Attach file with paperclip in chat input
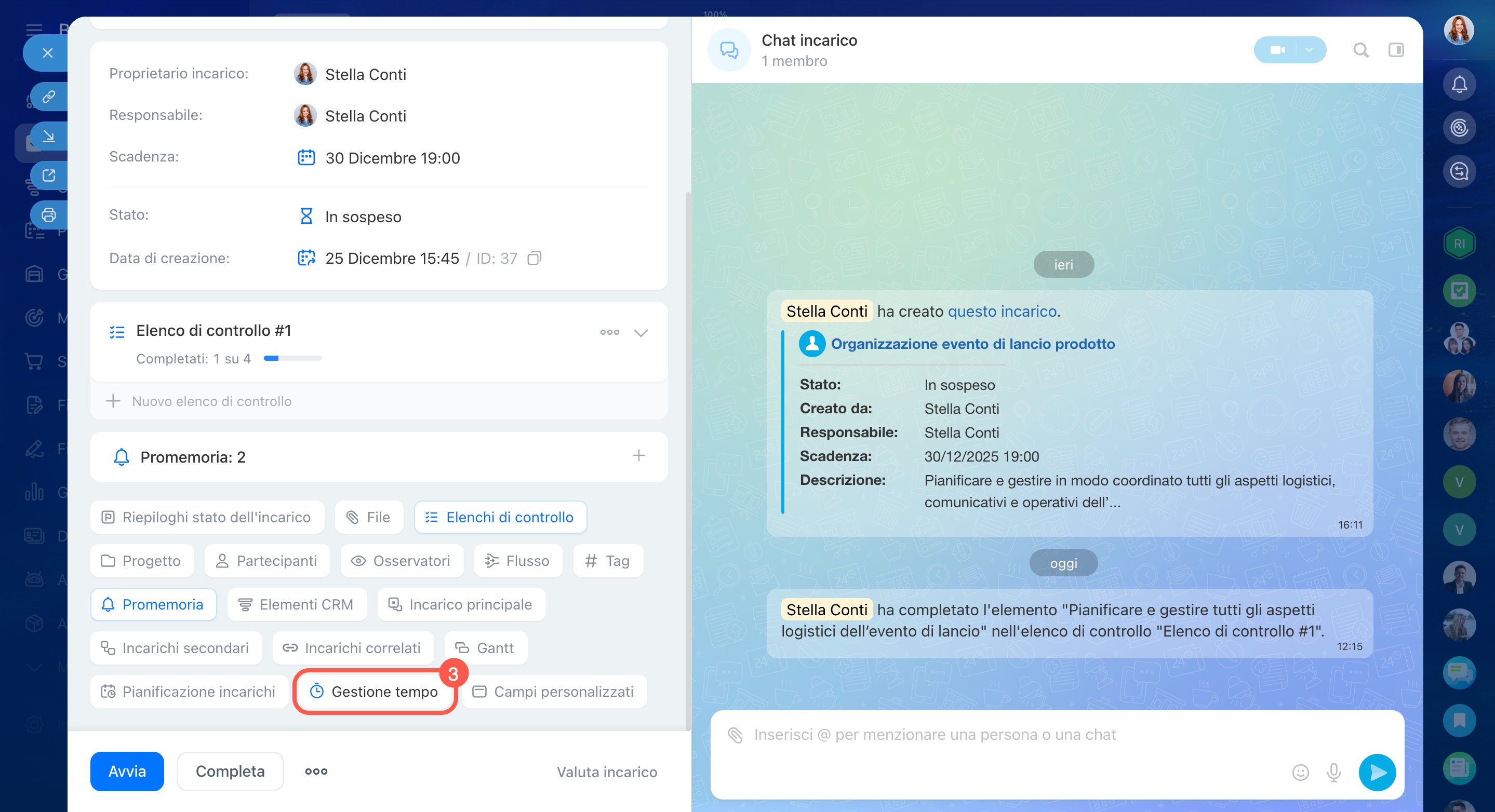Image resolution: width=1495 pixels, height=812 pixels. pyautogui.click(x=735, y=735)
